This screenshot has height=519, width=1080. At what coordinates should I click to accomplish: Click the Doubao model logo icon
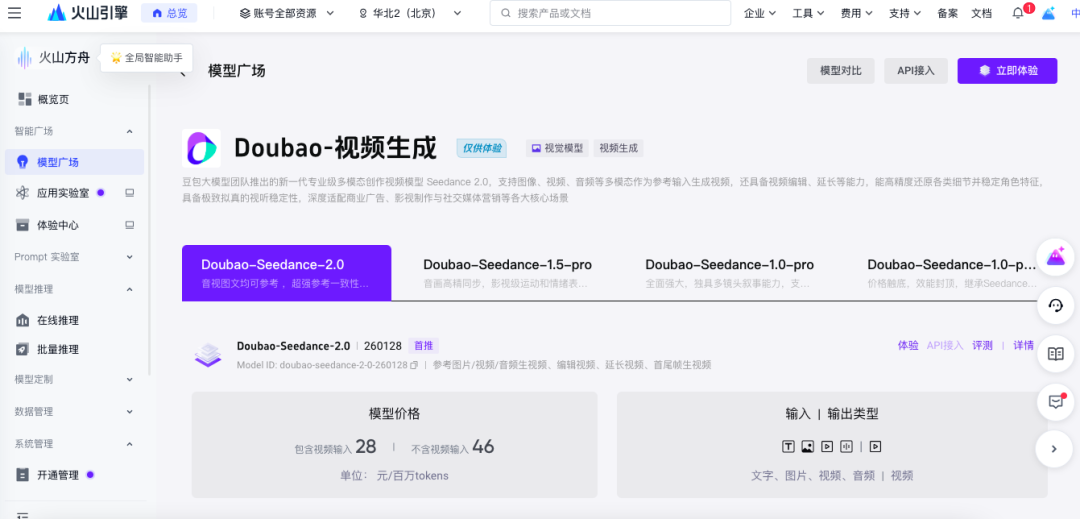pyautogui.click(x=202, y=148)
